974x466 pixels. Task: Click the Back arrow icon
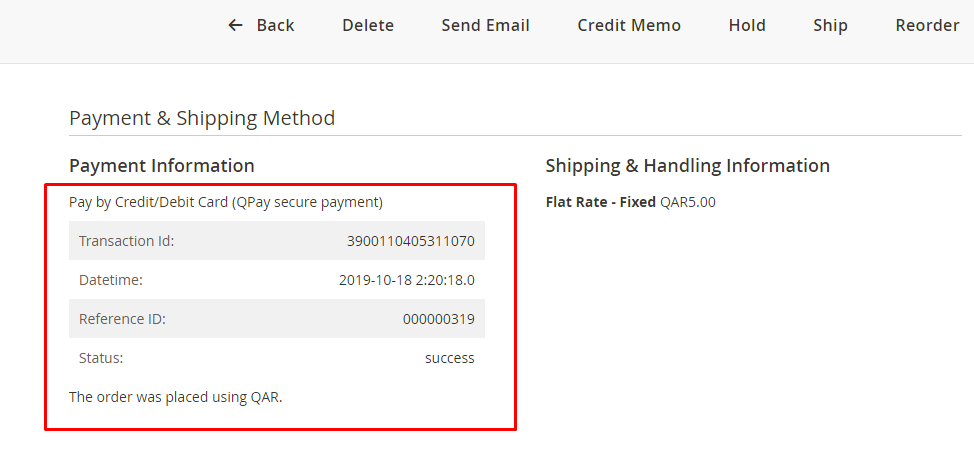click(236, 25)
